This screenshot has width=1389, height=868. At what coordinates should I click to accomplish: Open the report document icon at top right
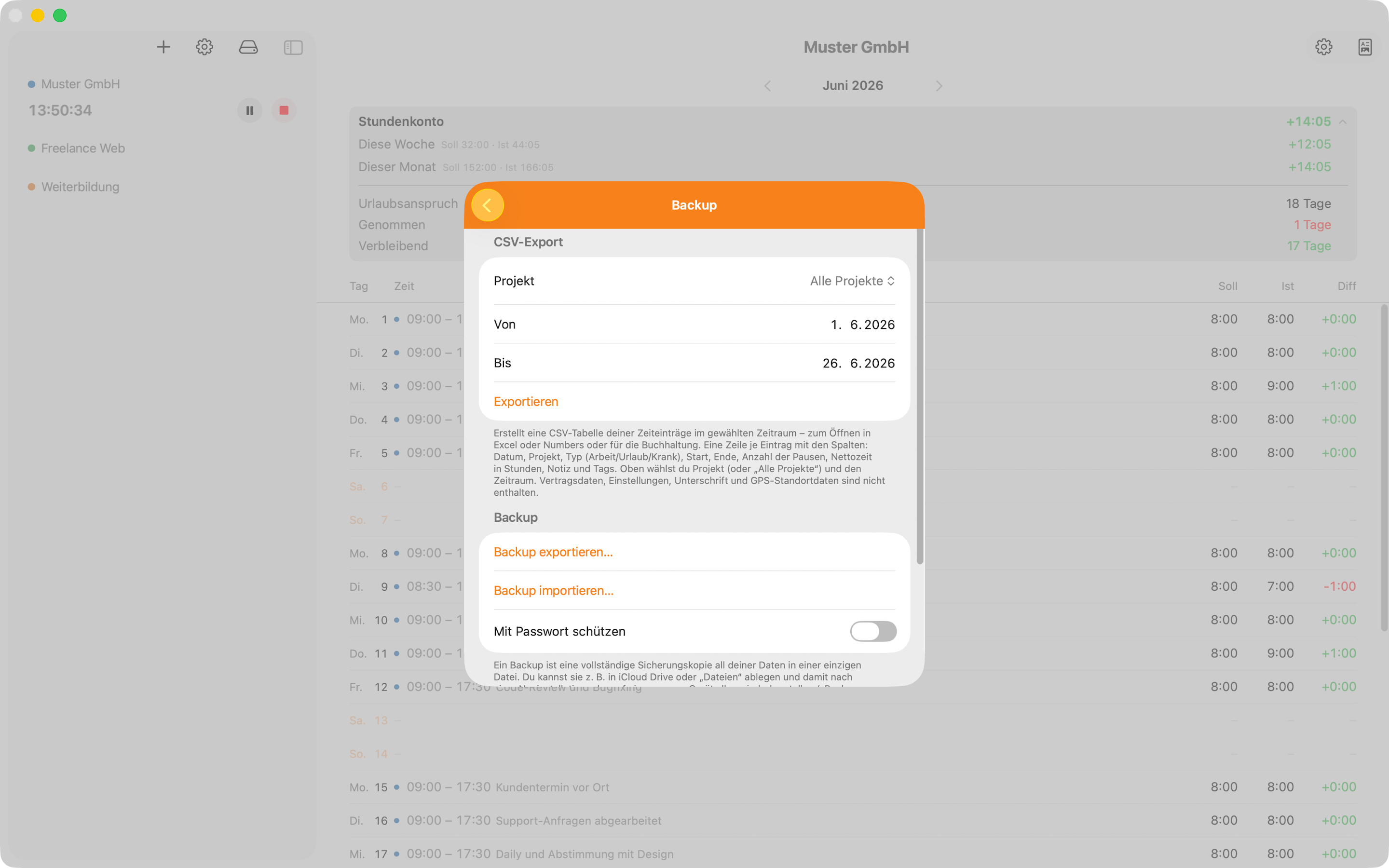pos(1365,47)
